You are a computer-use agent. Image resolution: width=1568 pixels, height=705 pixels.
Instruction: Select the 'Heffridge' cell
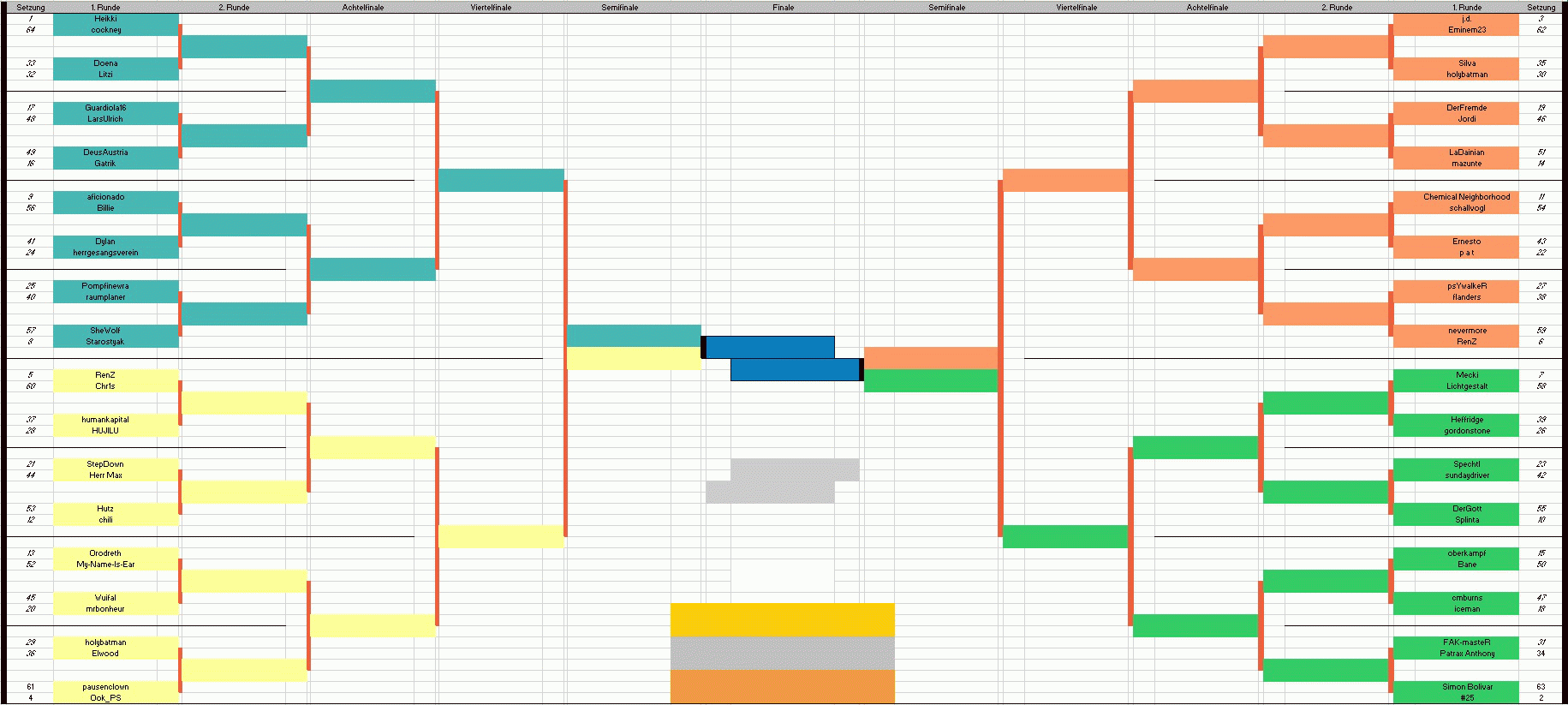click(x=1456, y=420)
